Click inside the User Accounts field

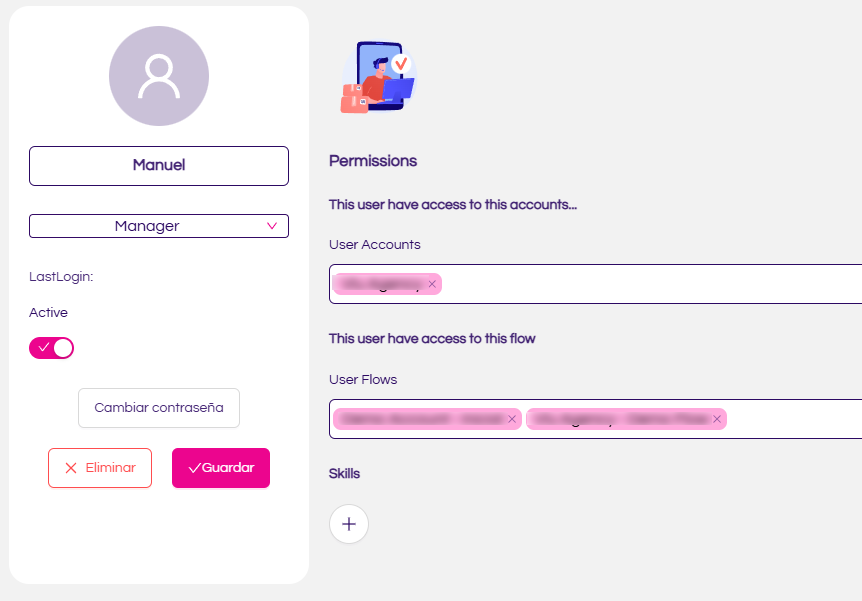coord(649,284)
